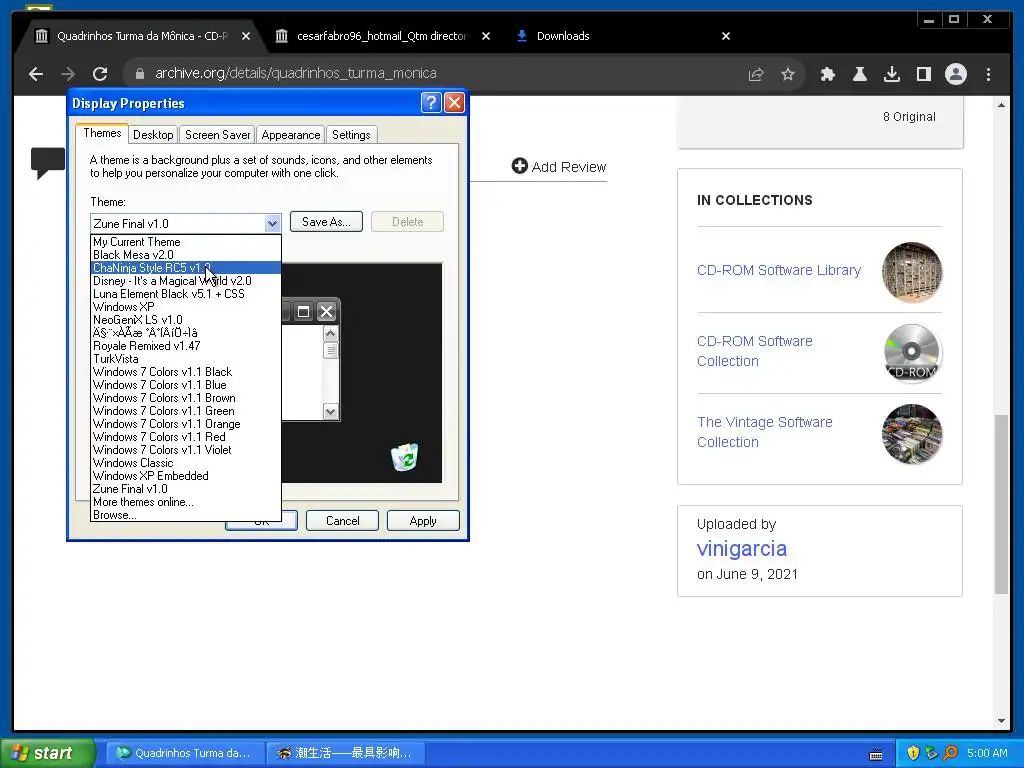This screenshot has height=768, width=1024.
Task: Choose Windows 7 Colors v1.1 Black
Action: [x=185, y=372]
